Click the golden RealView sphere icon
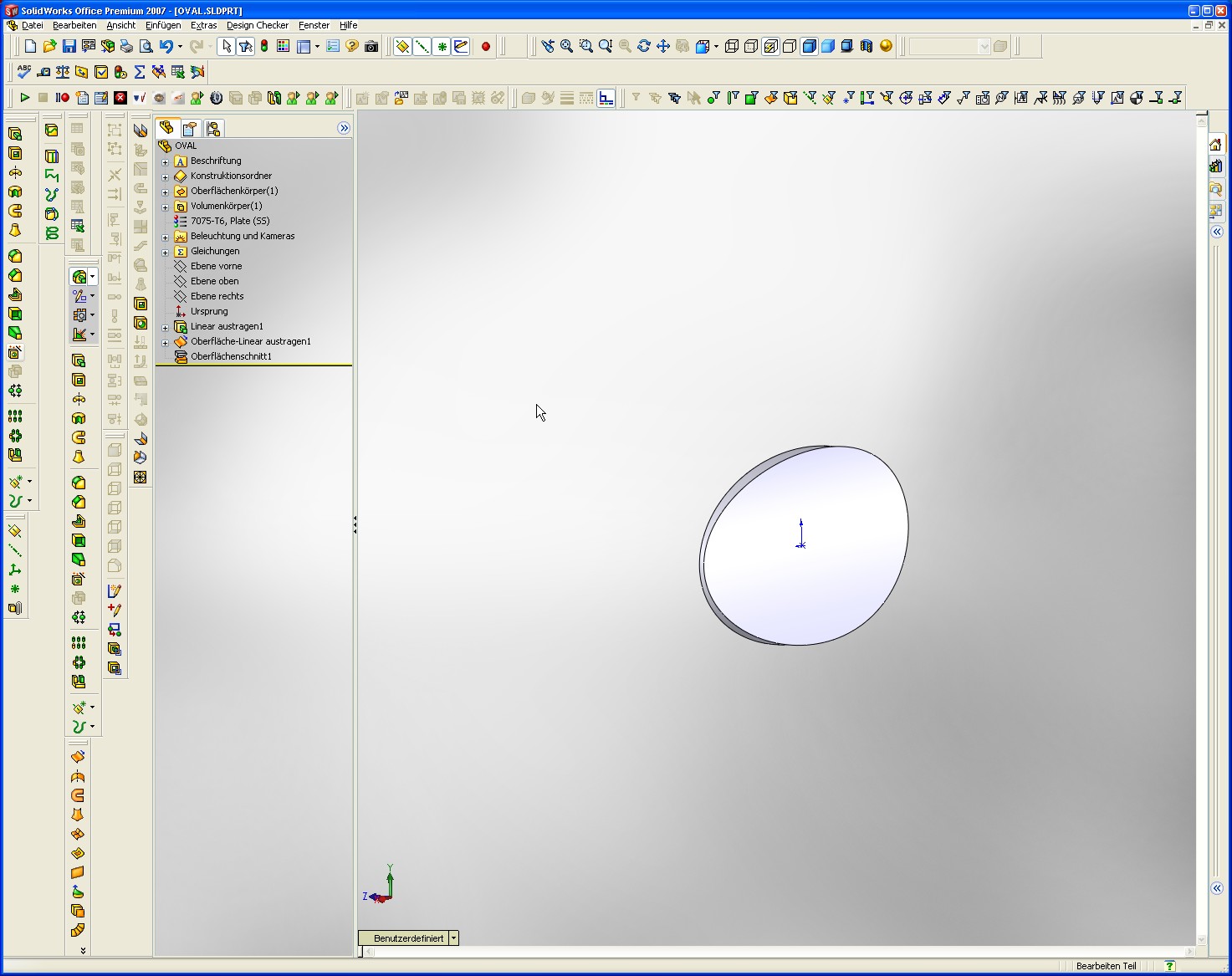 pyautogui.click(x=886, y=46)
